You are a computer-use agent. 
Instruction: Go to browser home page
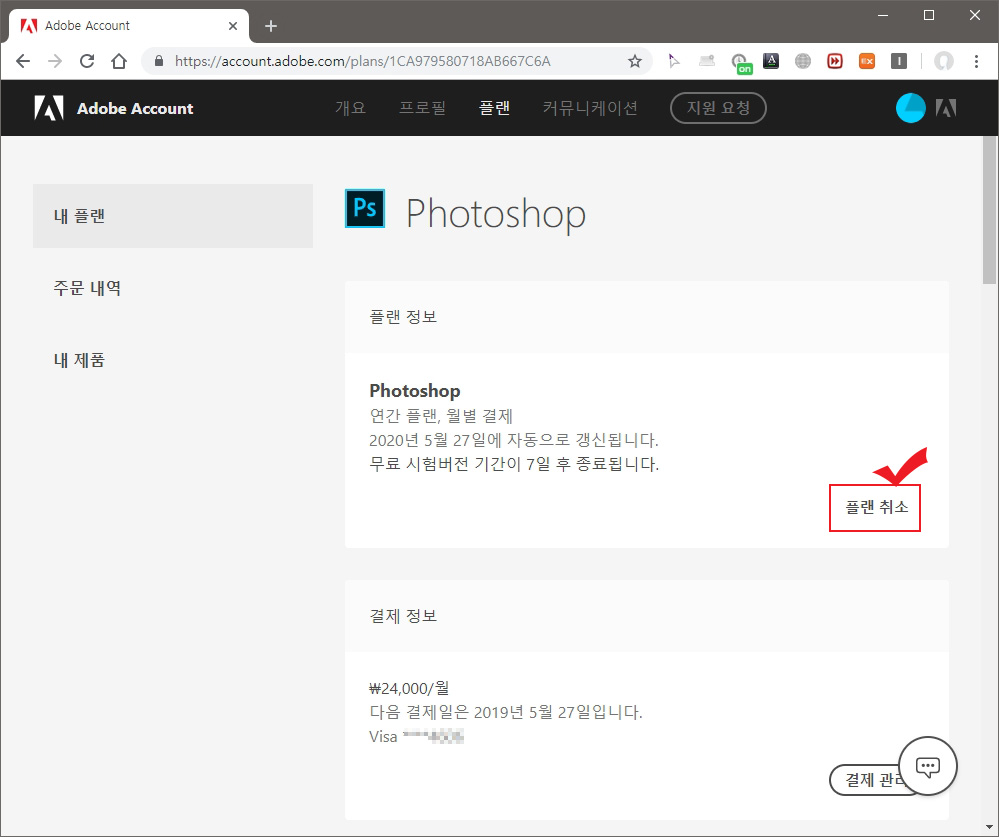(119, 61)
